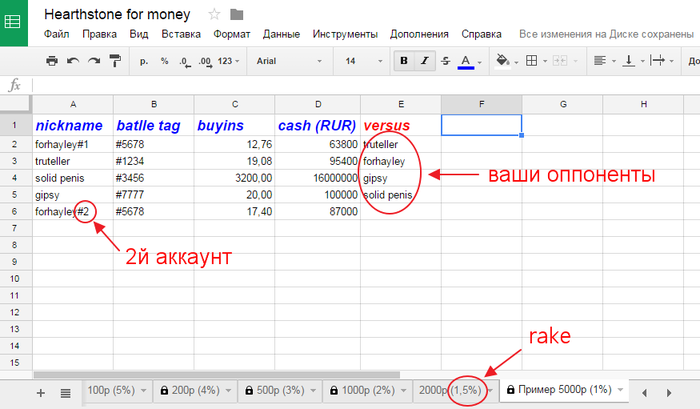Click into the formula bar
Image resolution: width=700 pixels, height=409 pixels.
[366, 85]
